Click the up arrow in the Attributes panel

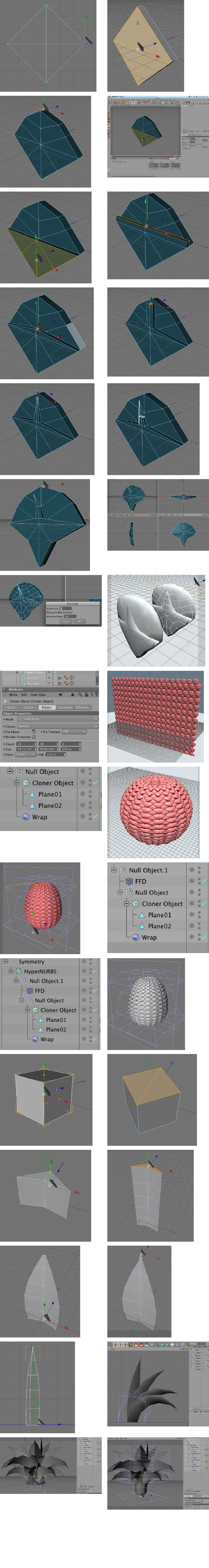point(73,695)
